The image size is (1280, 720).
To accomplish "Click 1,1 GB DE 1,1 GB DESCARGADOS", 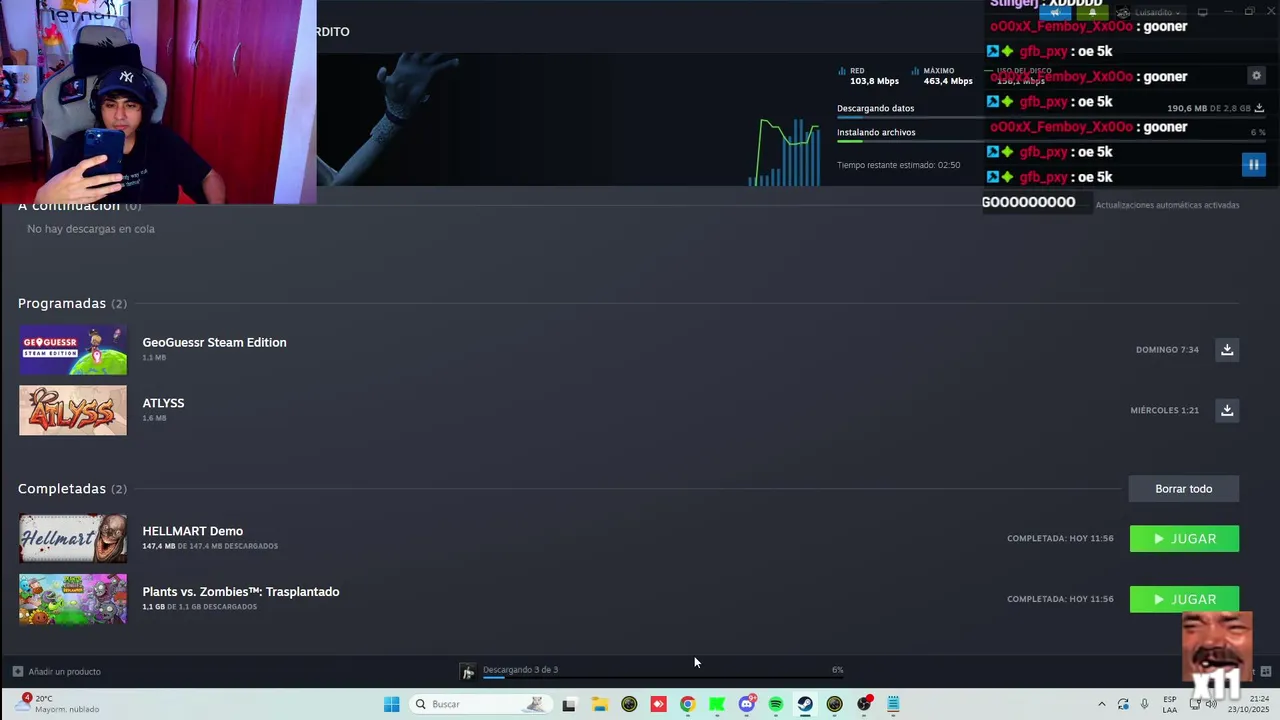I will pyautogui.click(x=199, y=607).
